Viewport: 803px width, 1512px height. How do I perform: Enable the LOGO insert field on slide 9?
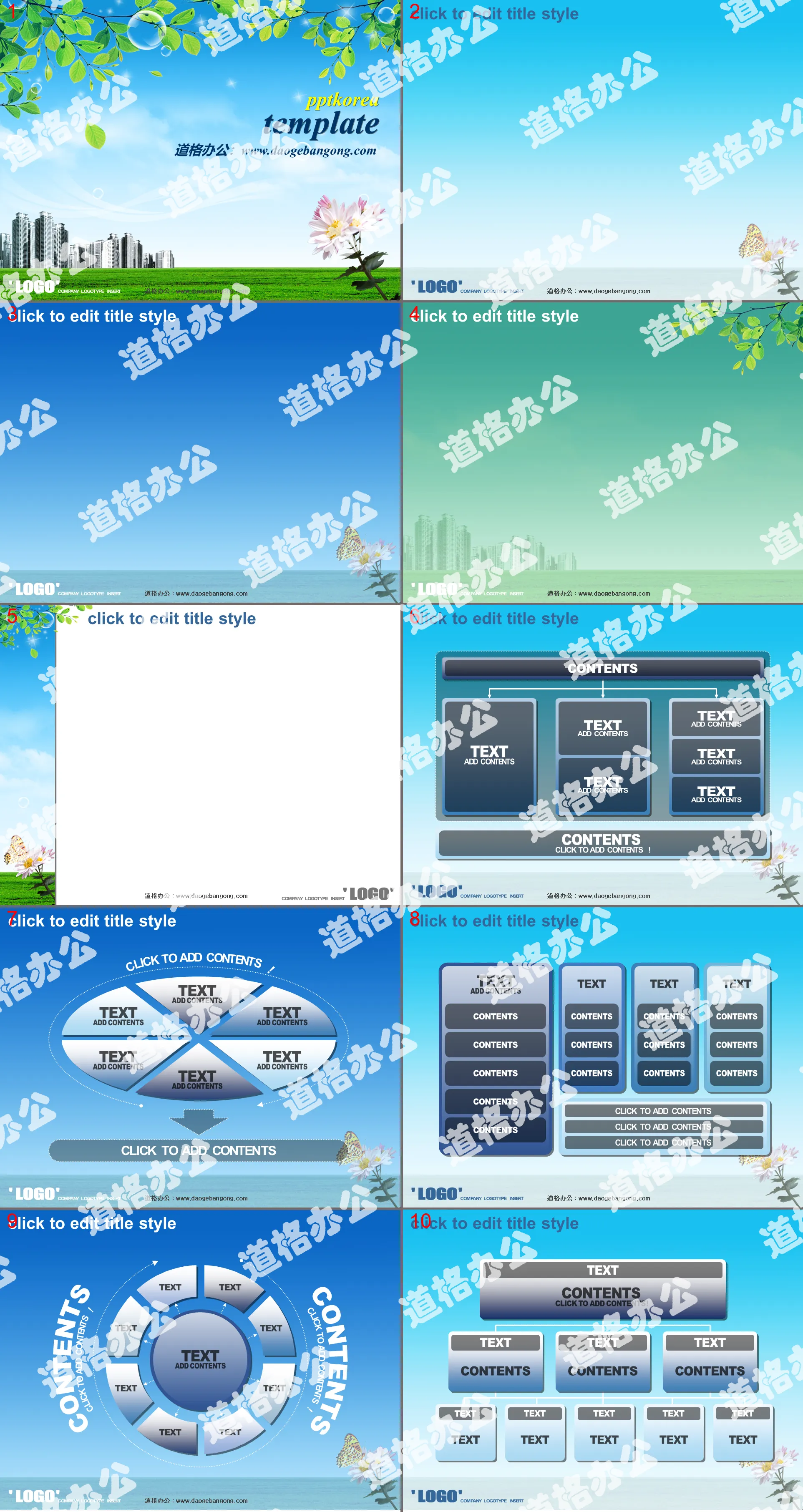(x=30, y=1497)
